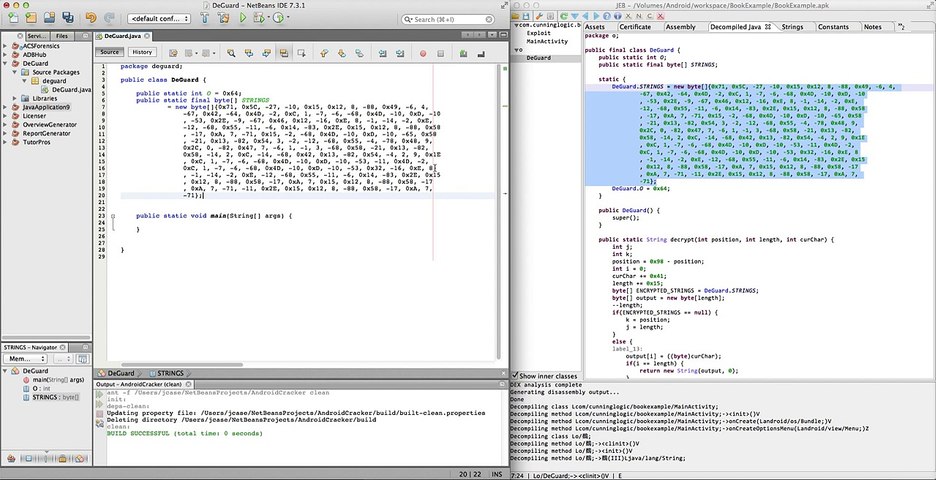Stop macro recording square icon
The height and width of the screenshot is (480, 936).
pos(441,53)
